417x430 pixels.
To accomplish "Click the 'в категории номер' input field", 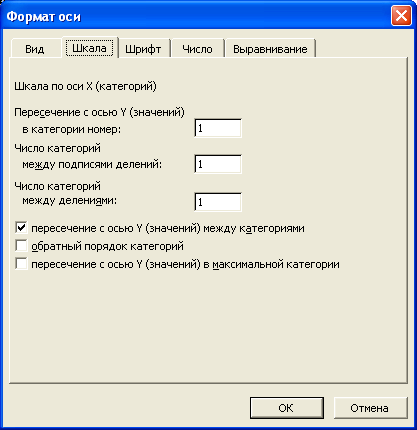I will pyautogui.click(x=218, y=128).
